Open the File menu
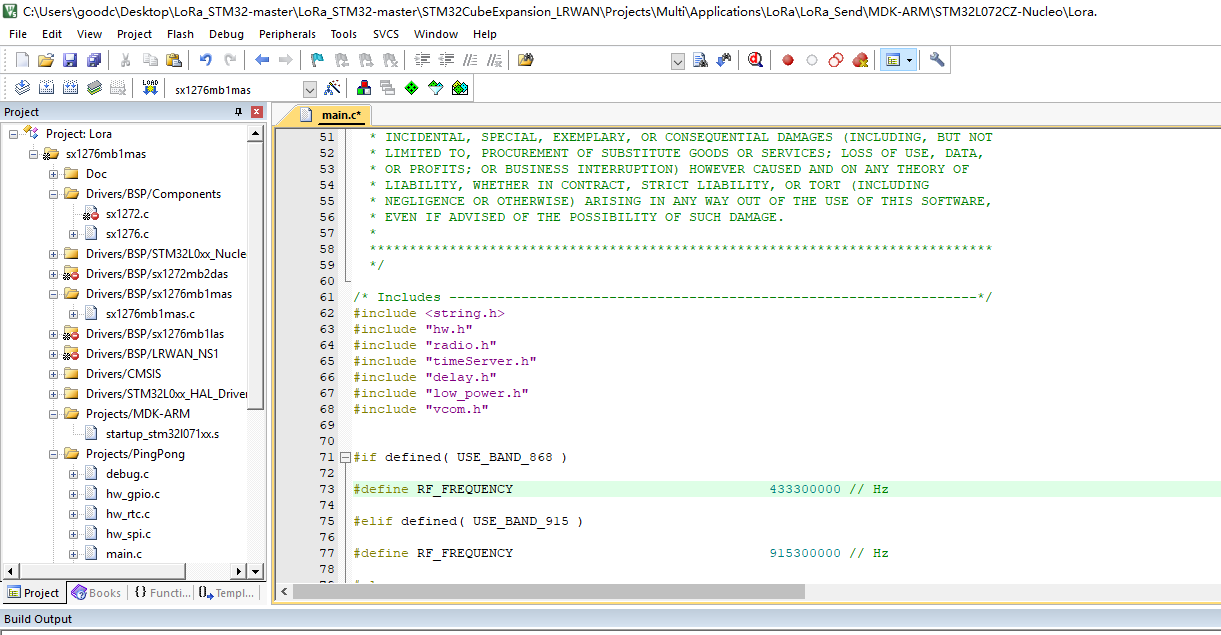The width and height of the screenshot is (1221, 635). click(x=18, y=34)
